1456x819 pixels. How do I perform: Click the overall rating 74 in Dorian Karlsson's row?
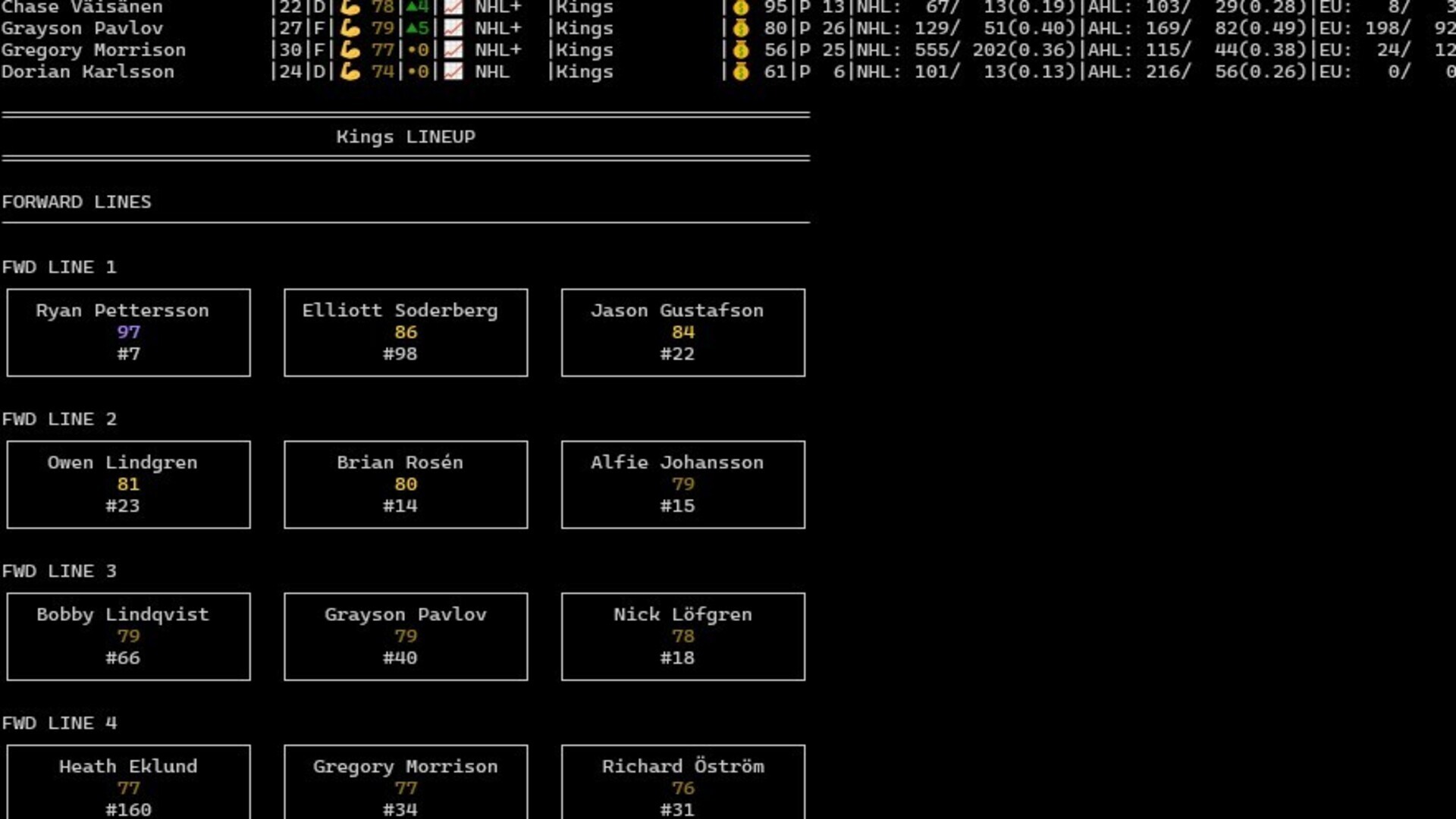(x=382, y=72)
